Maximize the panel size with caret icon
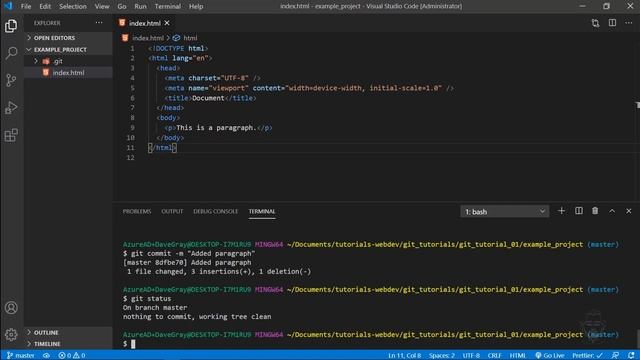Viewport: 640px width, 360px height. pos(612,211)
